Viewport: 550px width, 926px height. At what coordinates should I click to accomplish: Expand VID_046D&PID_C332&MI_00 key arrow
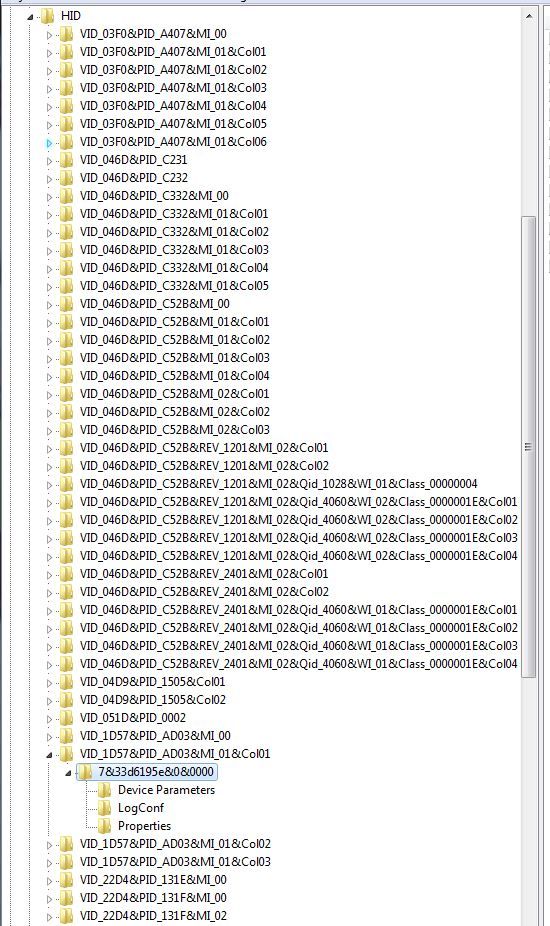point(49,197)
